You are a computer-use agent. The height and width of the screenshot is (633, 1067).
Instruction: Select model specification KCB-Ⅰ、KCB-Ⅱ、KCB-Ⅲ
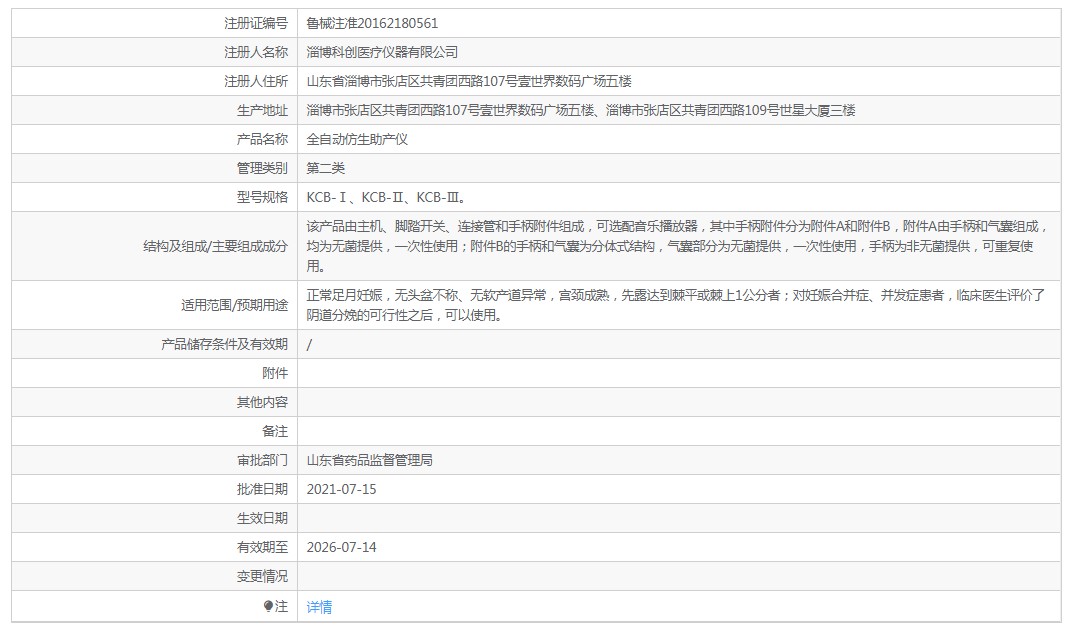(x=386, y=197)
